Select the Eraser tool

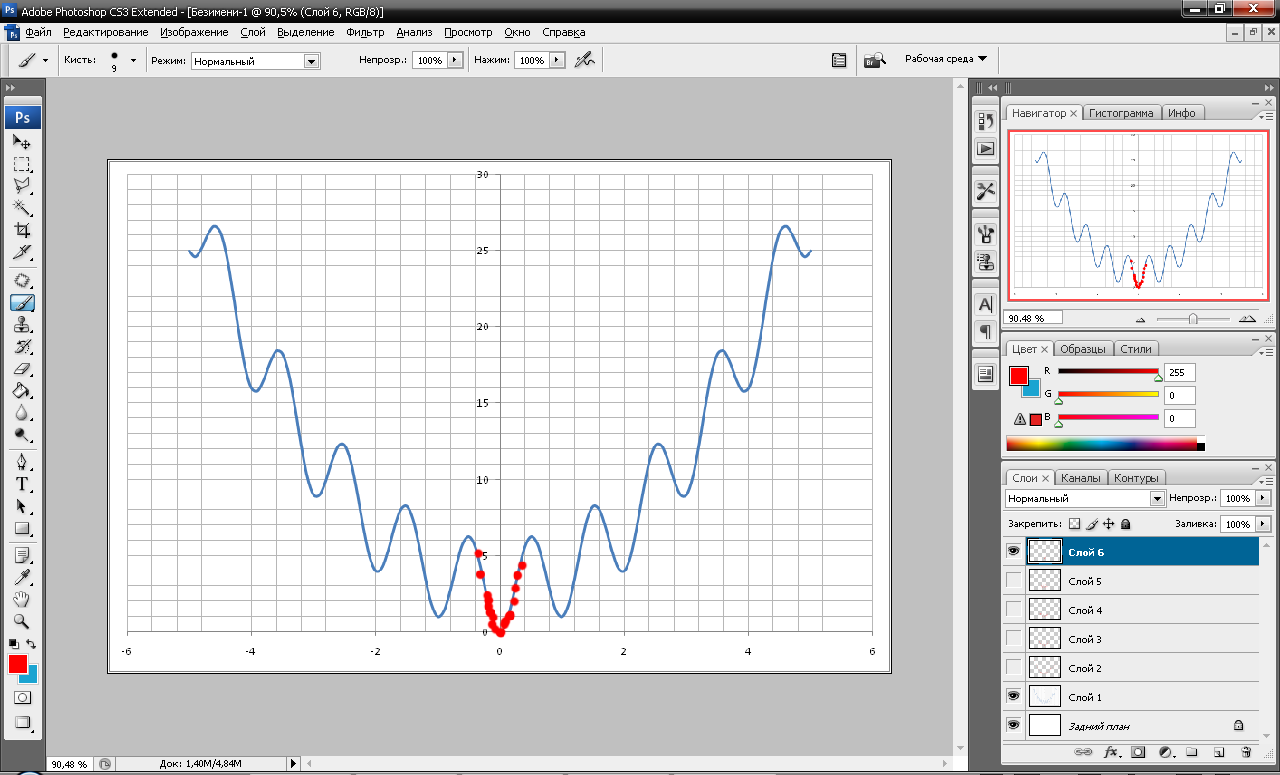click(x=22, y=369)
